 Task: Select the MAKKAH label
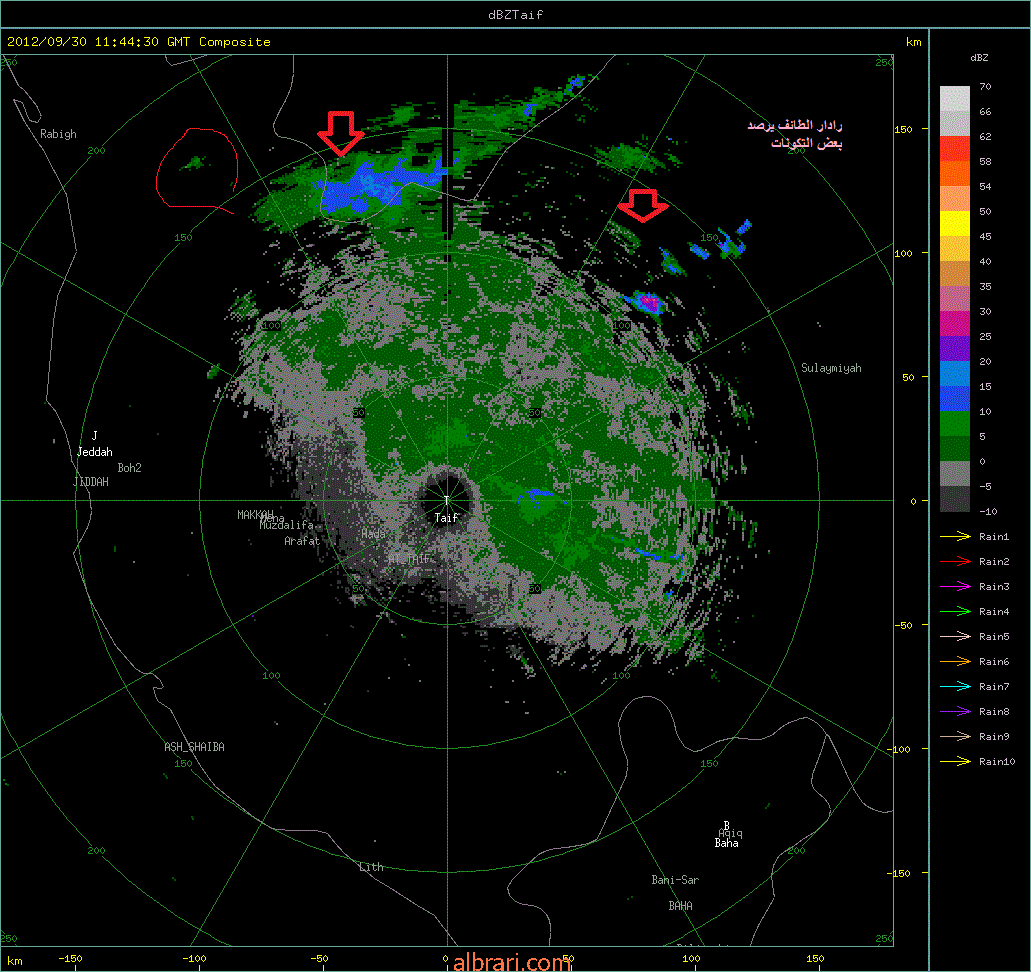coord(255,514)
